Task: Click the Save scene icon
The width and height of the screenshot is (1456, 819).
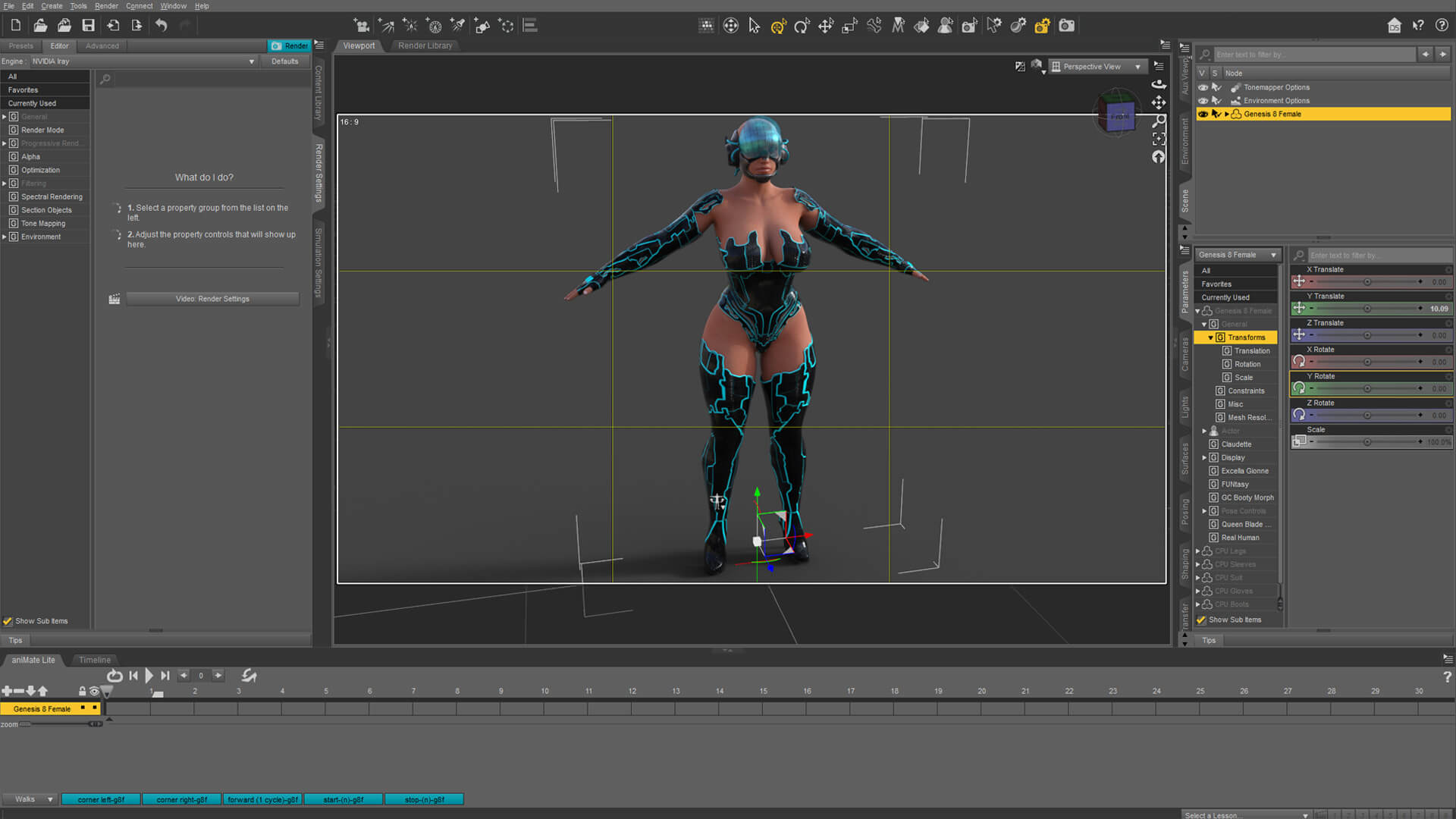Action: click(x=89, y=26)
